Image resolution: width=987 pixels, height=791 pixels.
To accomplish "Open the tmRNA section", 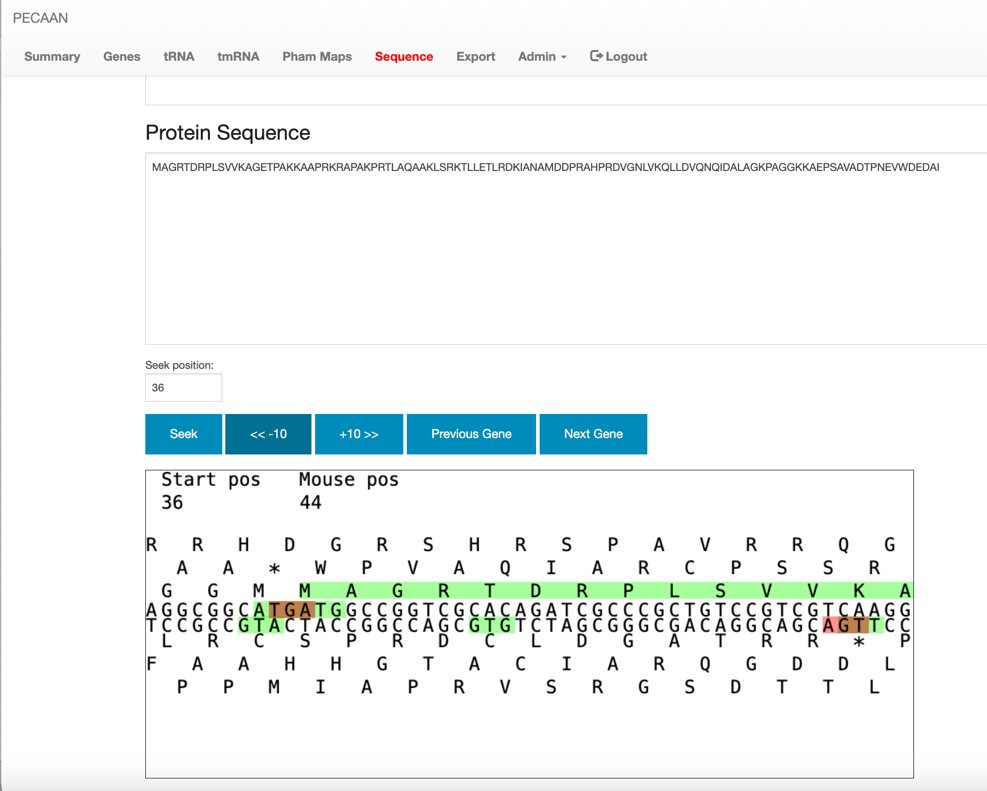I will [x=238, y=57].
